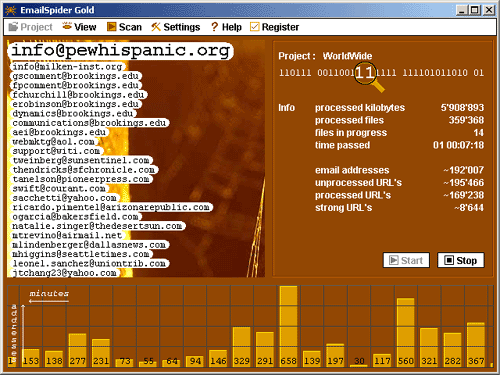Click the chart bar labeled 560
500x375 pixels.
coord(405,332)
